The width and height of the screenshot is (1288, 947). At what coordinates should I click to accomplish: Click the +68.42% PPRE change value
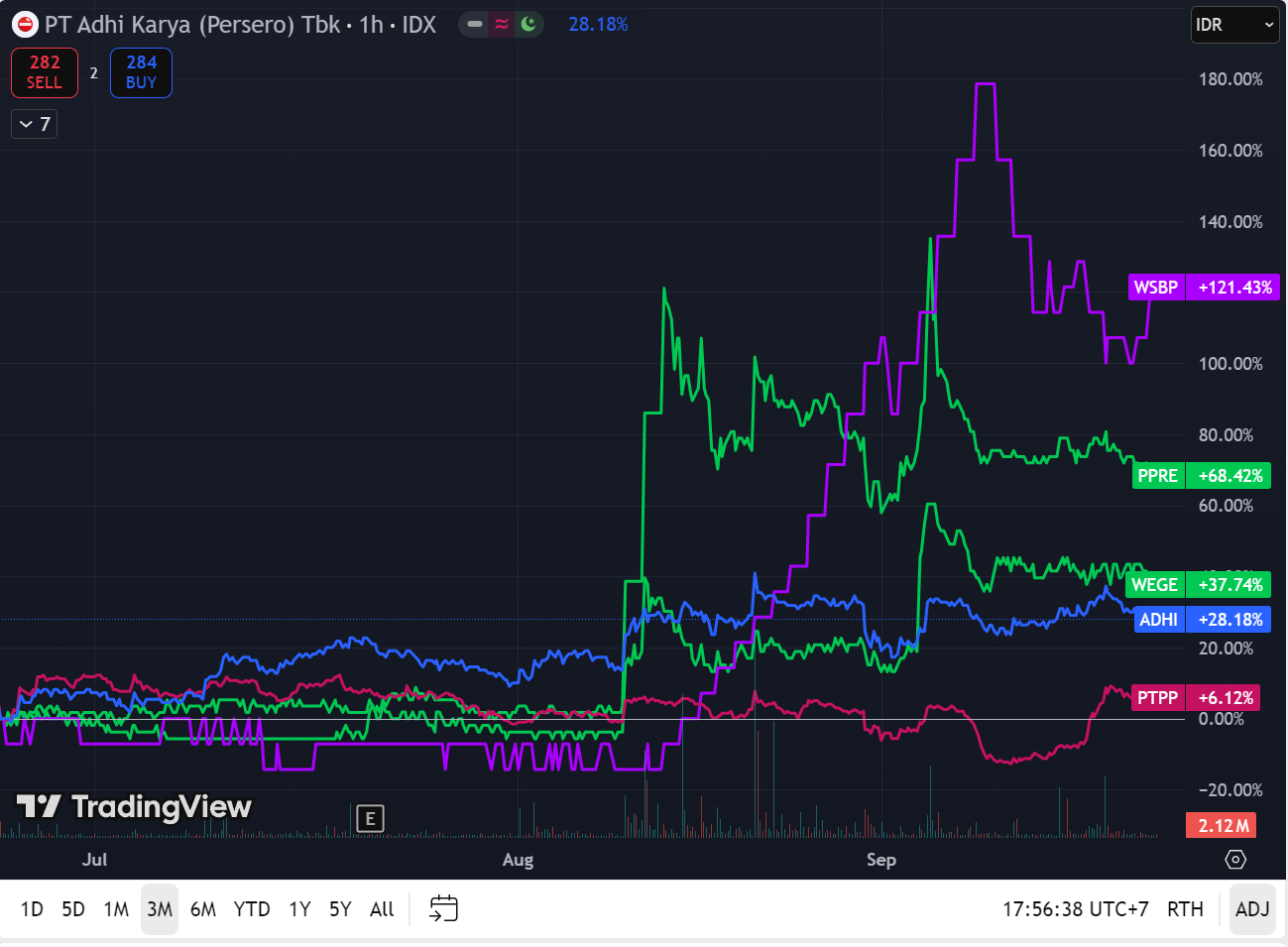pyautogui.click(x=1229, y=476)
